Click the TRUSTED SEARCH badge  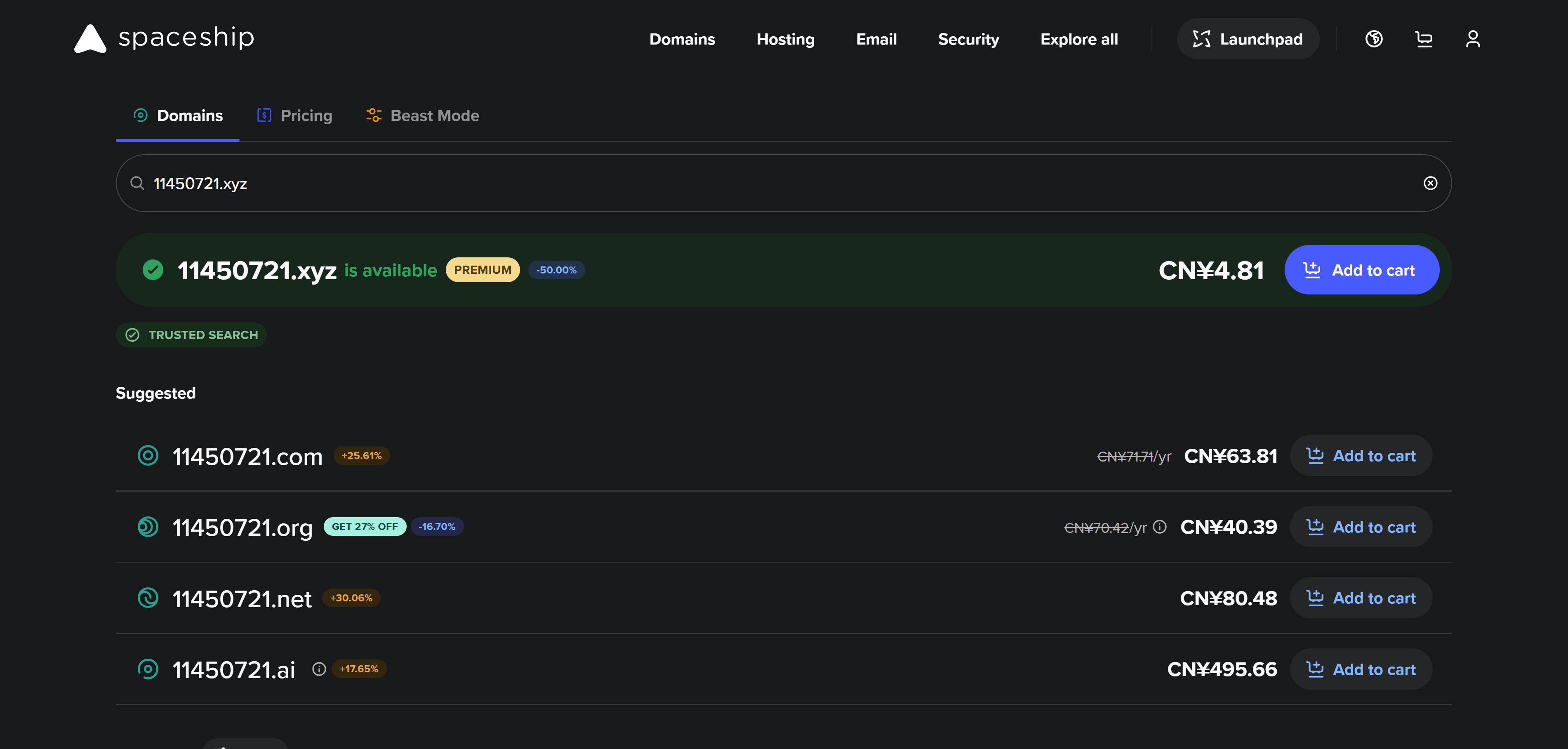pyautogui.click(x=191, y=335)
